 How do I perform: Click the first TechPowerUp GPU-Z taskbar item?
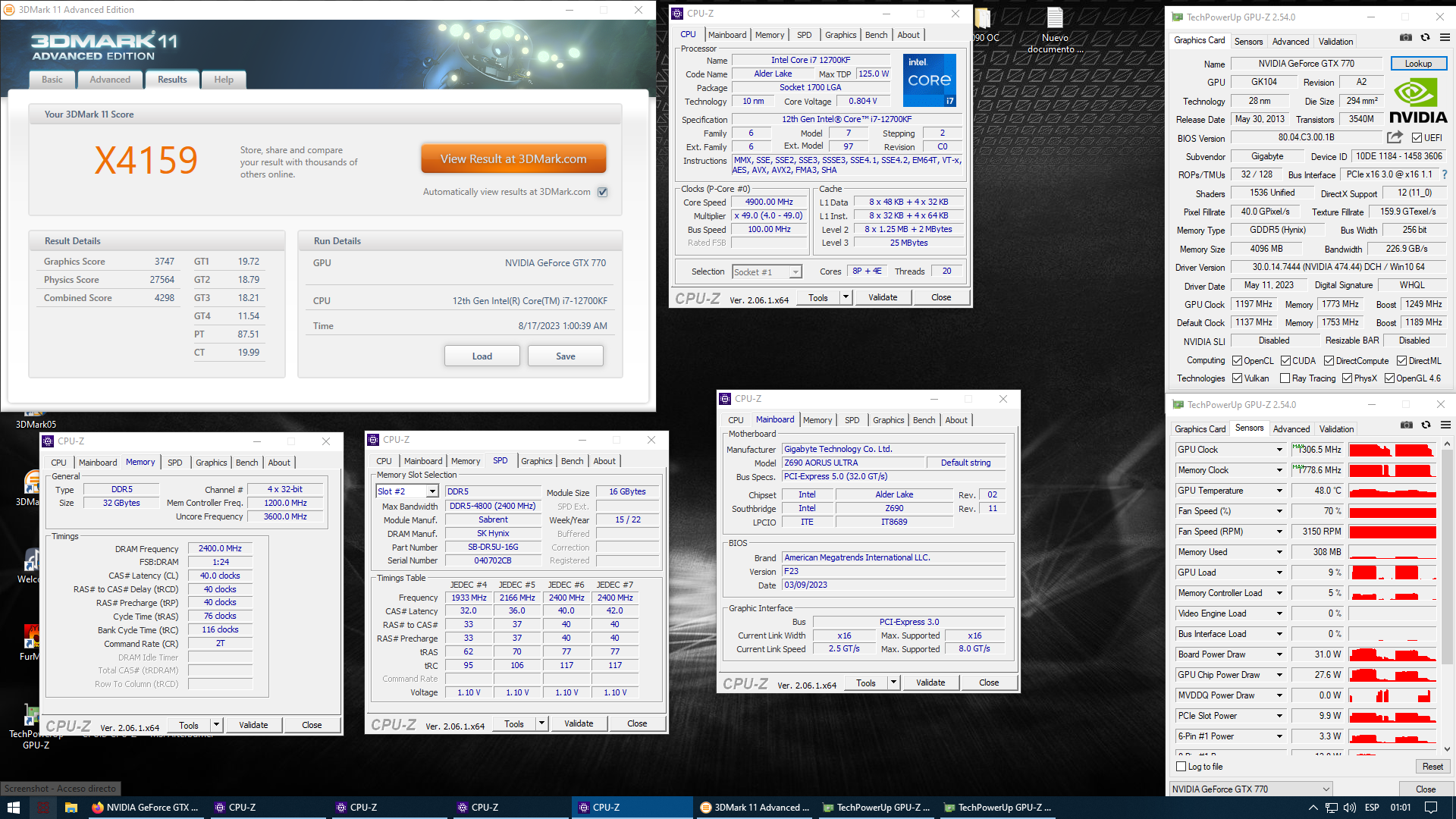point(876,808)
